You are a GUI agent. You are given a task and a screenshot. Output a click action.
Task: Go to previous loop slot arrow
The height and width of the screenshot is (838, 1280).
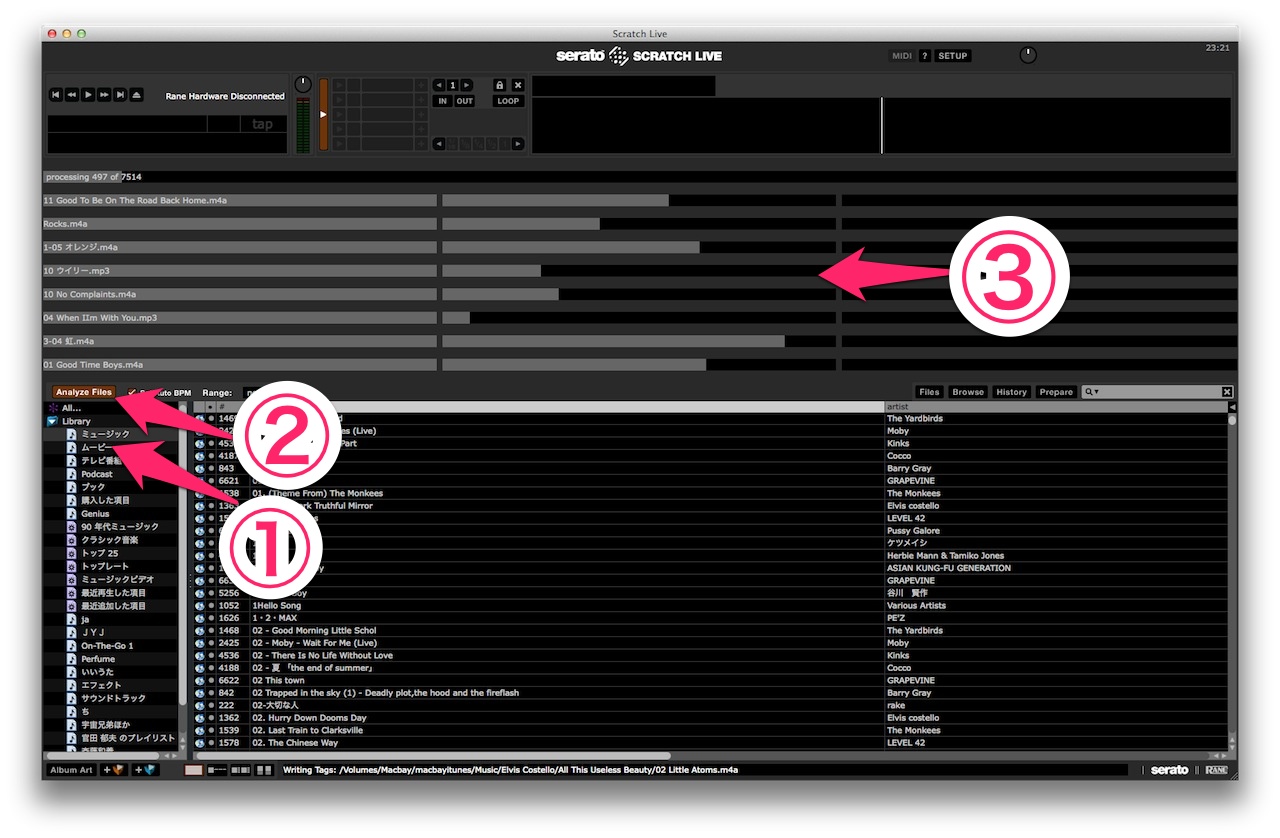[438, 85]
